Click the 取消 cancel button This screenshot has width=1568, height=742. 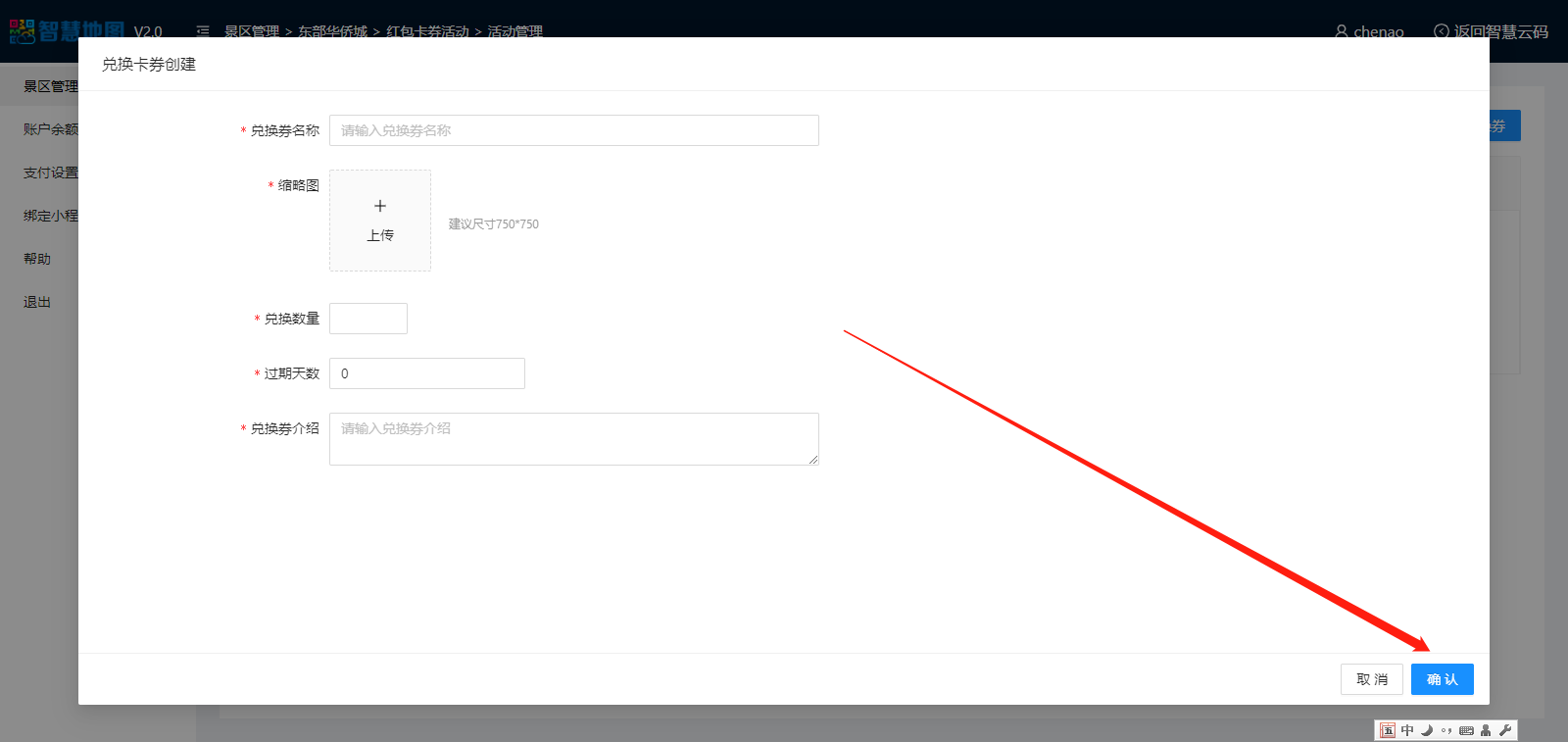click(1371, 679)
